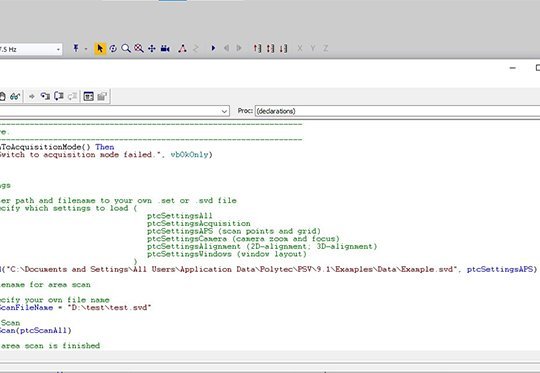The height and width of the screenshot is (373, 540).
Task: Select the magnifier zoom tool
Action: [x=126, y=49]
